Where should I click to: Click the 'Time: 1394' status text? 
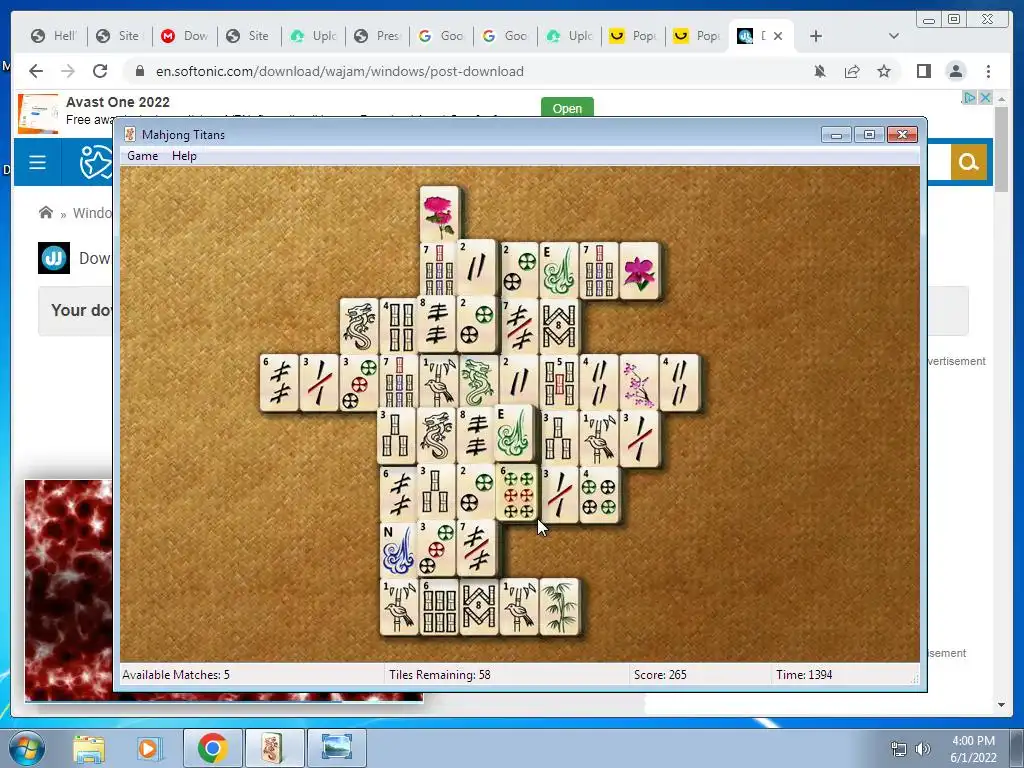pos(804,675)
